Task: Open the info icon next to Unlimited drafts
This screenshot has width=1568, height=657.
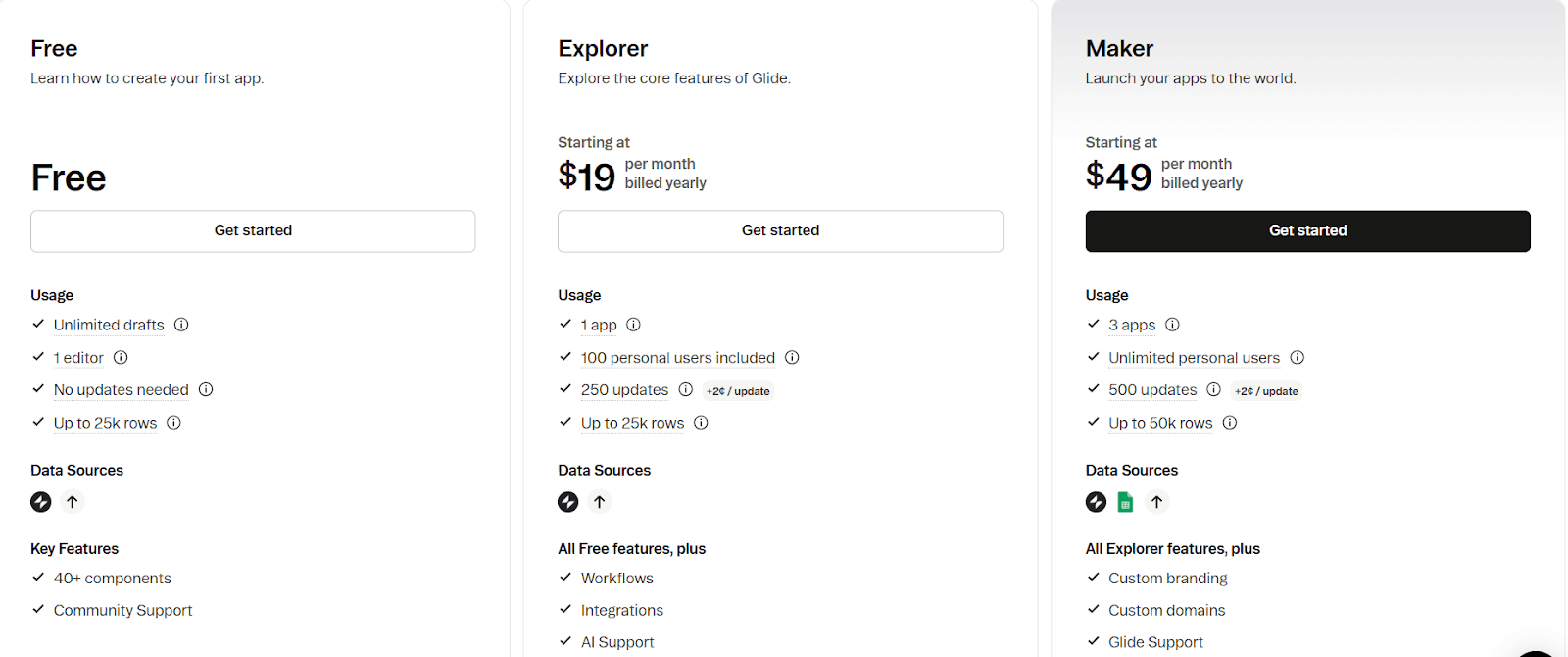Action: 181,325
